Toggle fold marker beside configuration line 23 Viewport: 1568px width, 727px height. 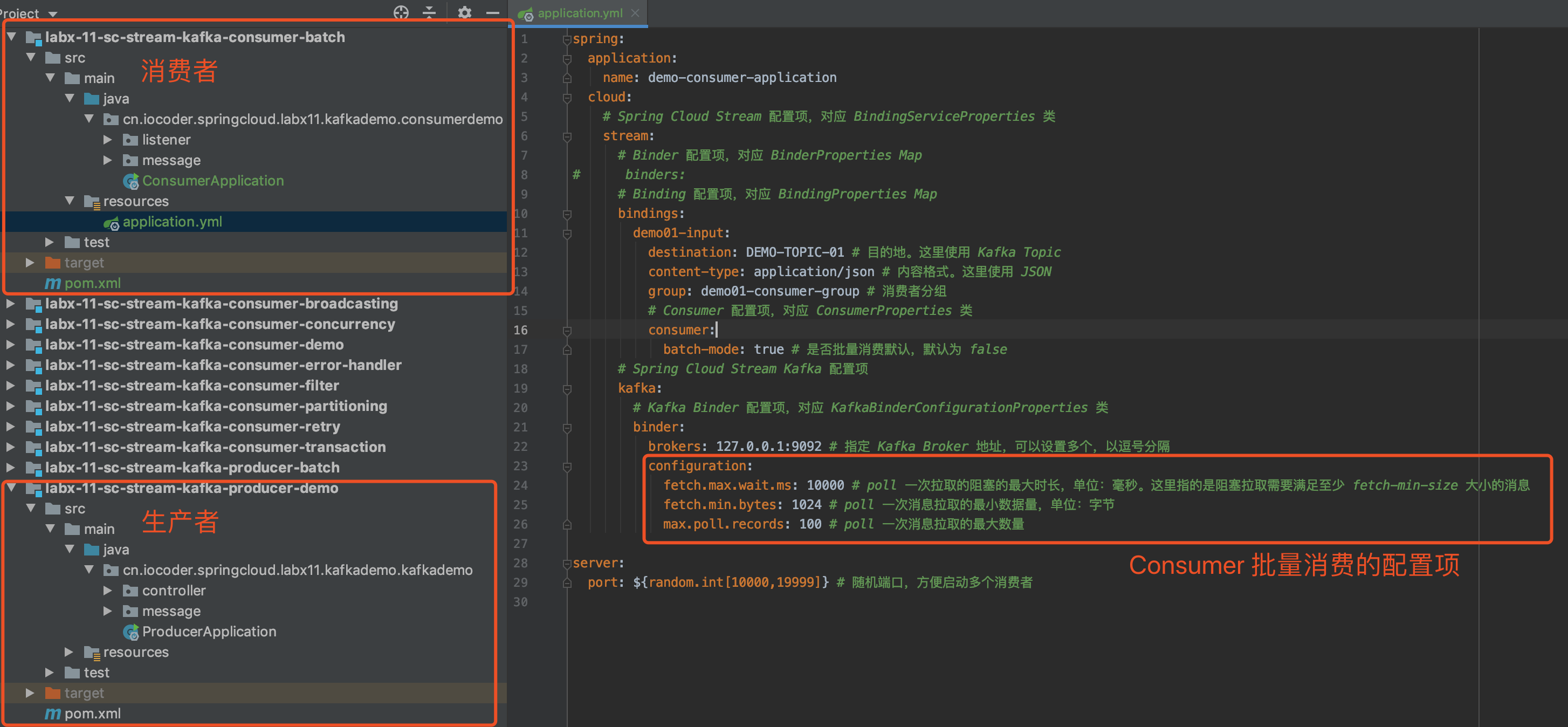pos(567,467)
